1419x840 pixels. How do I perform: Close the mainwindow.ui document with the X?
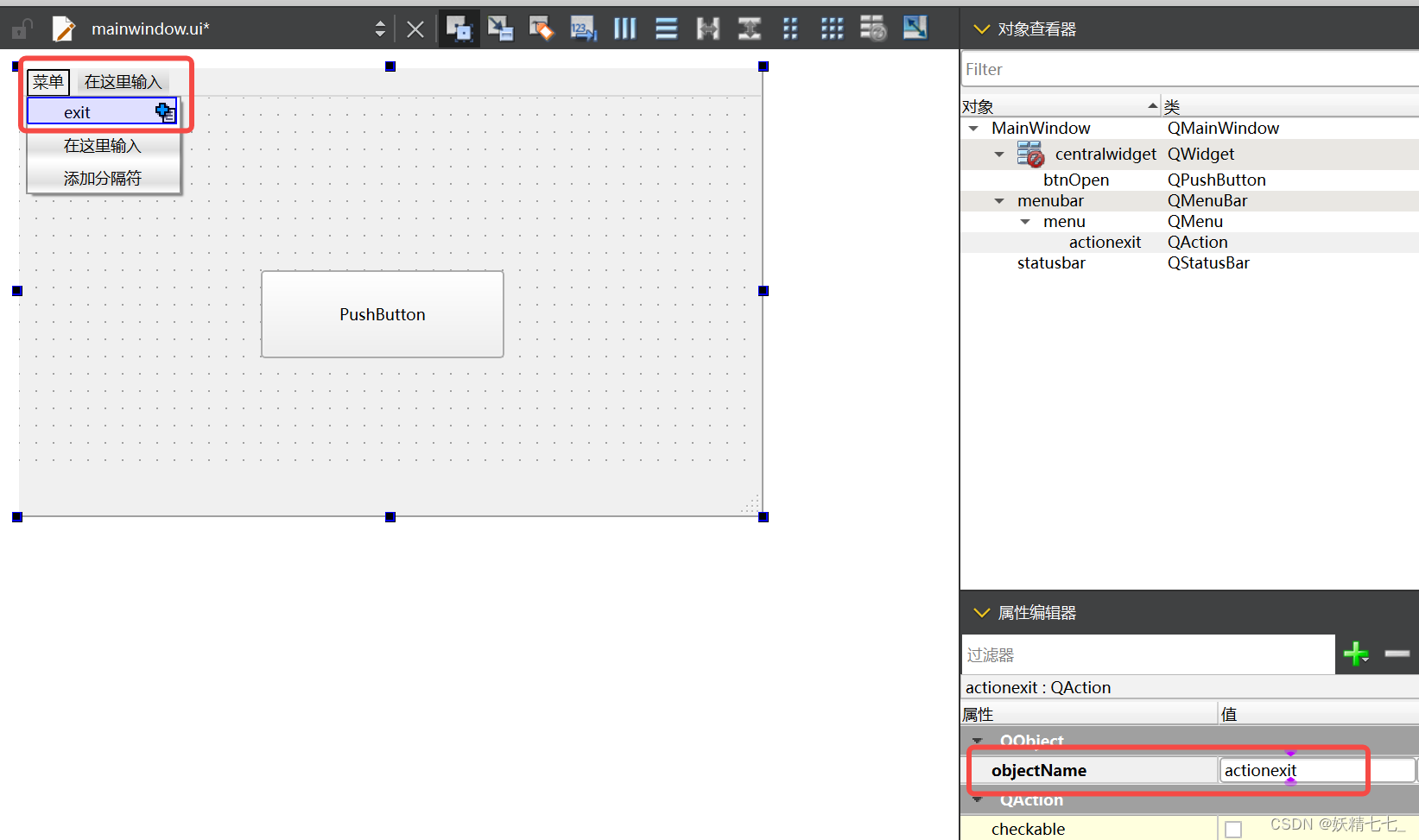(415, 29)
